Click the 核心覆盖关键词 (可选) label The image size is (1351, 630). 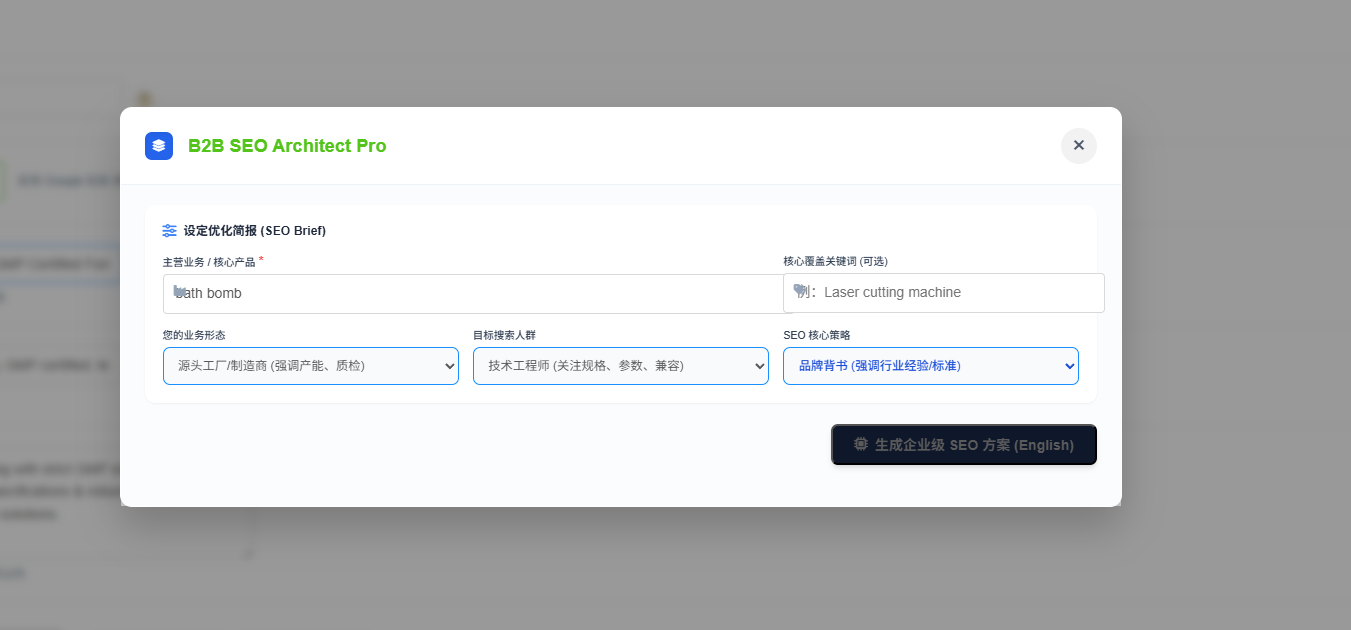835,262
